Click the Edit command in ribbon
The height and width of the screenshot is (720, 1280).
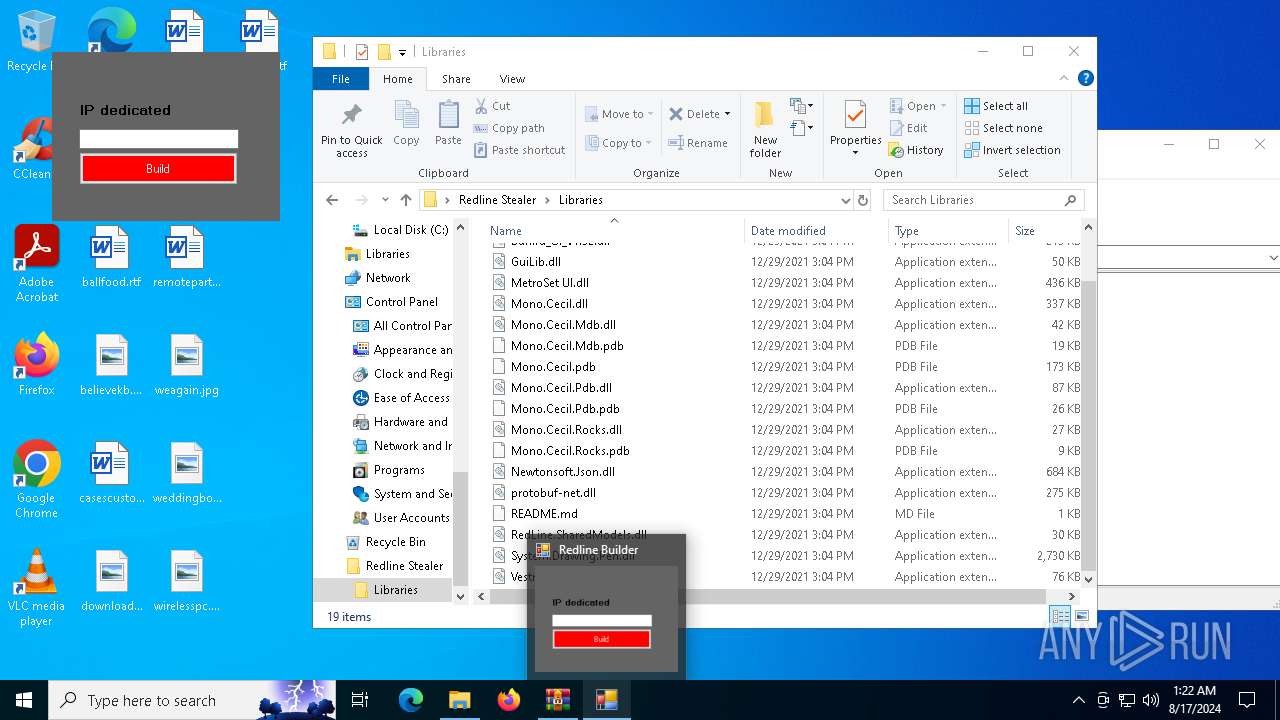[909, 128]
